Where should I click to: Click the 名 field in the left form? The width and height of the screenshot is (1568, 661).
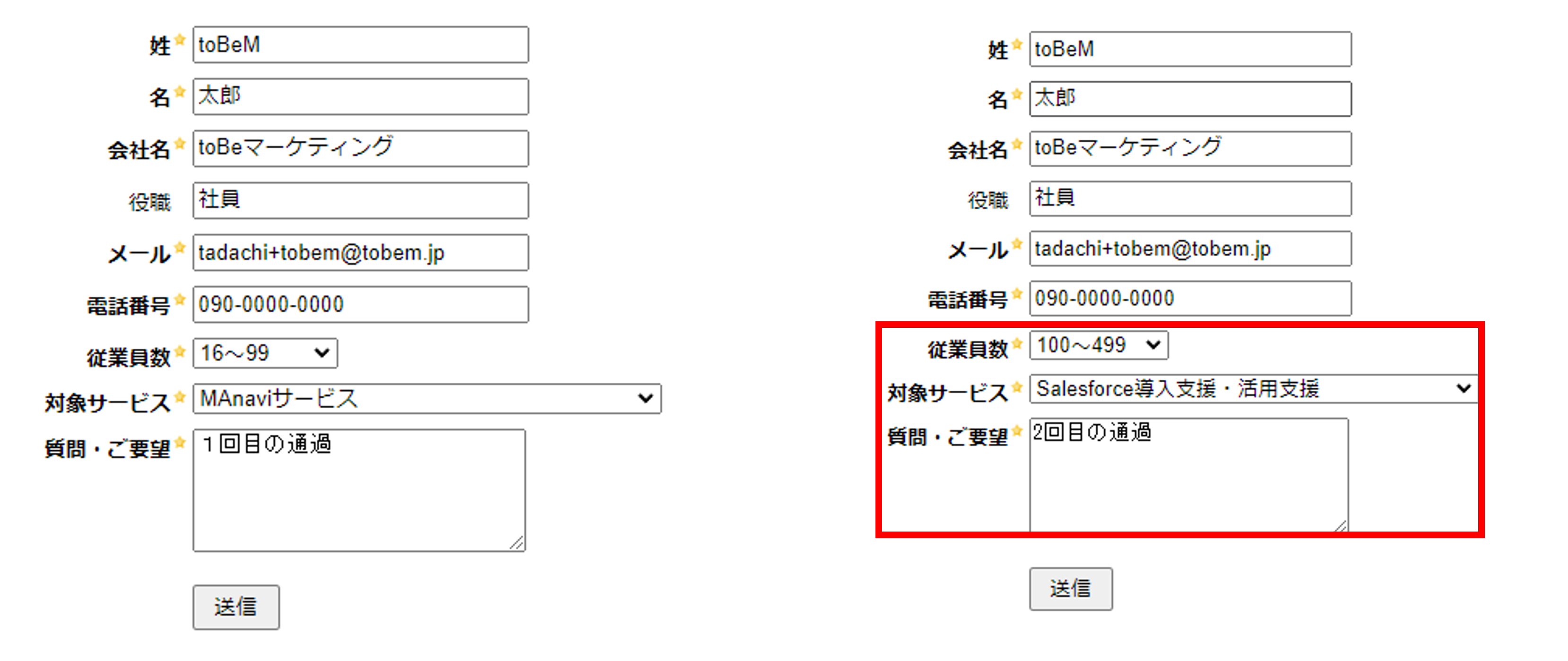click(360, 96)
